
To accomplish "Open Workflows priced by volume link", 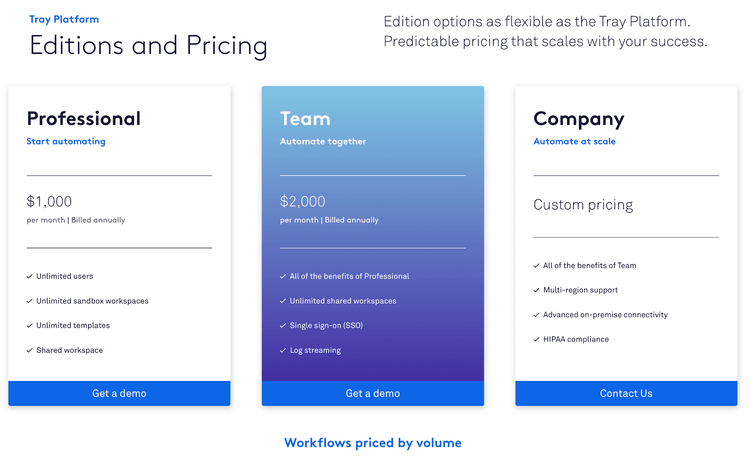I will pos(373,443).
